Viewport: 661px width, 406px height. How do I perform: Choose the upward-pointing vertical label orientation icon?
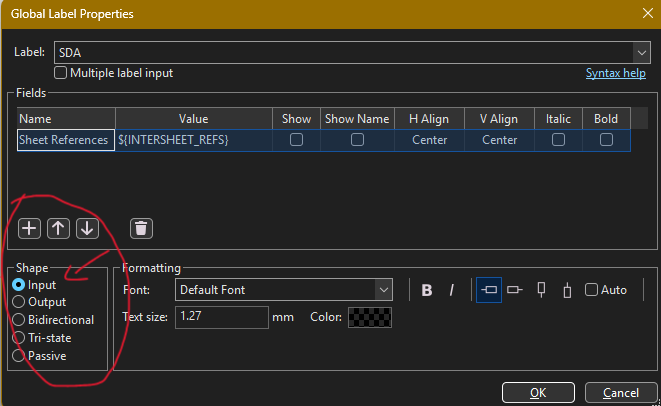567,290
